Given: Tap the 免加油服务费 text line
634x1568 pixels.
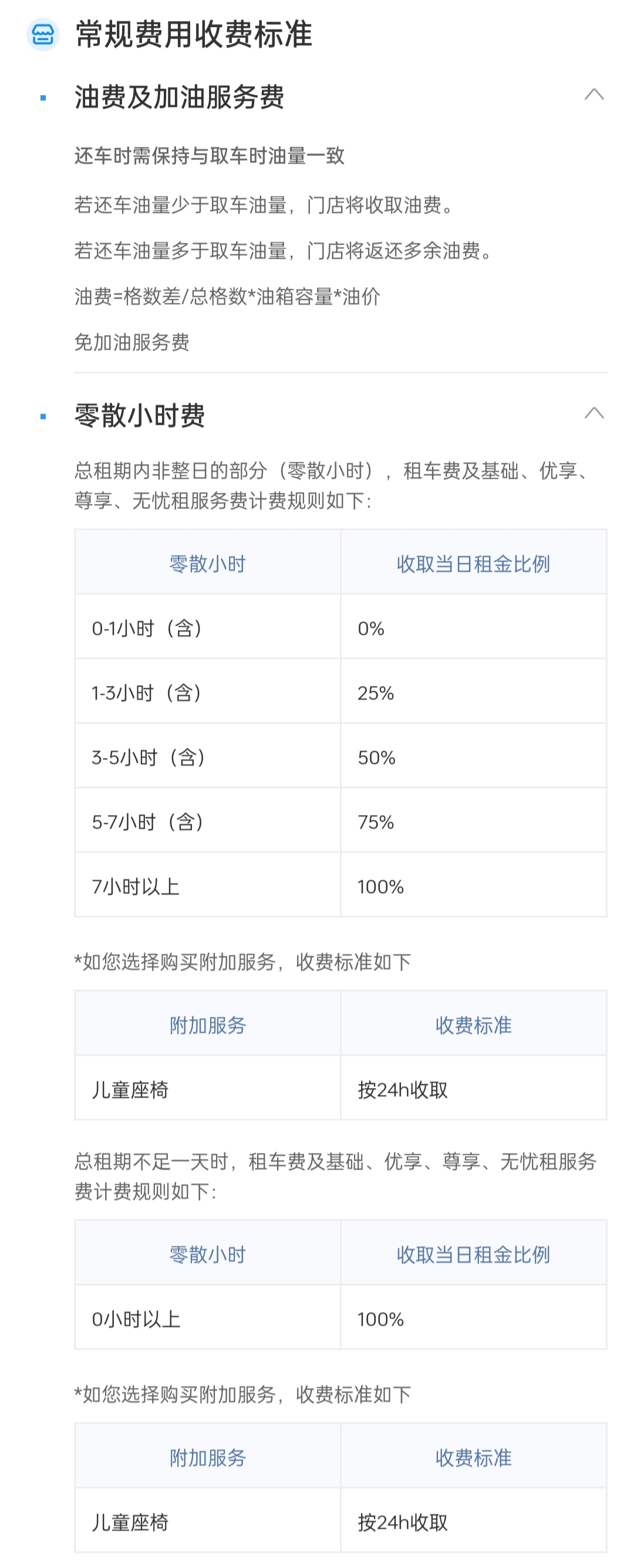Looking at the screenshot, I should [131, 342].
